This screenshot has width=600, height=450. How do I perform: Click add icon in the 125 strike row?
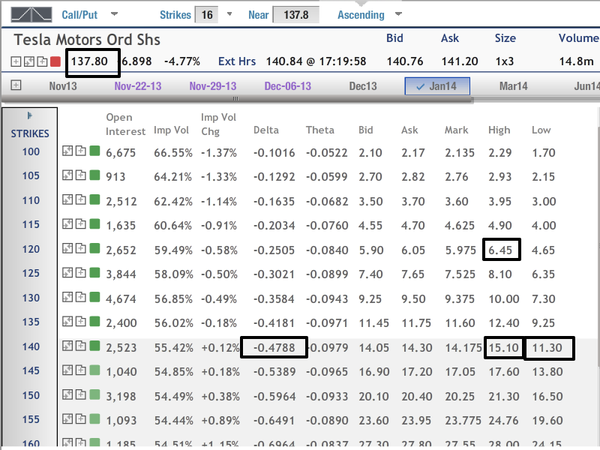[x=80, y=273]
